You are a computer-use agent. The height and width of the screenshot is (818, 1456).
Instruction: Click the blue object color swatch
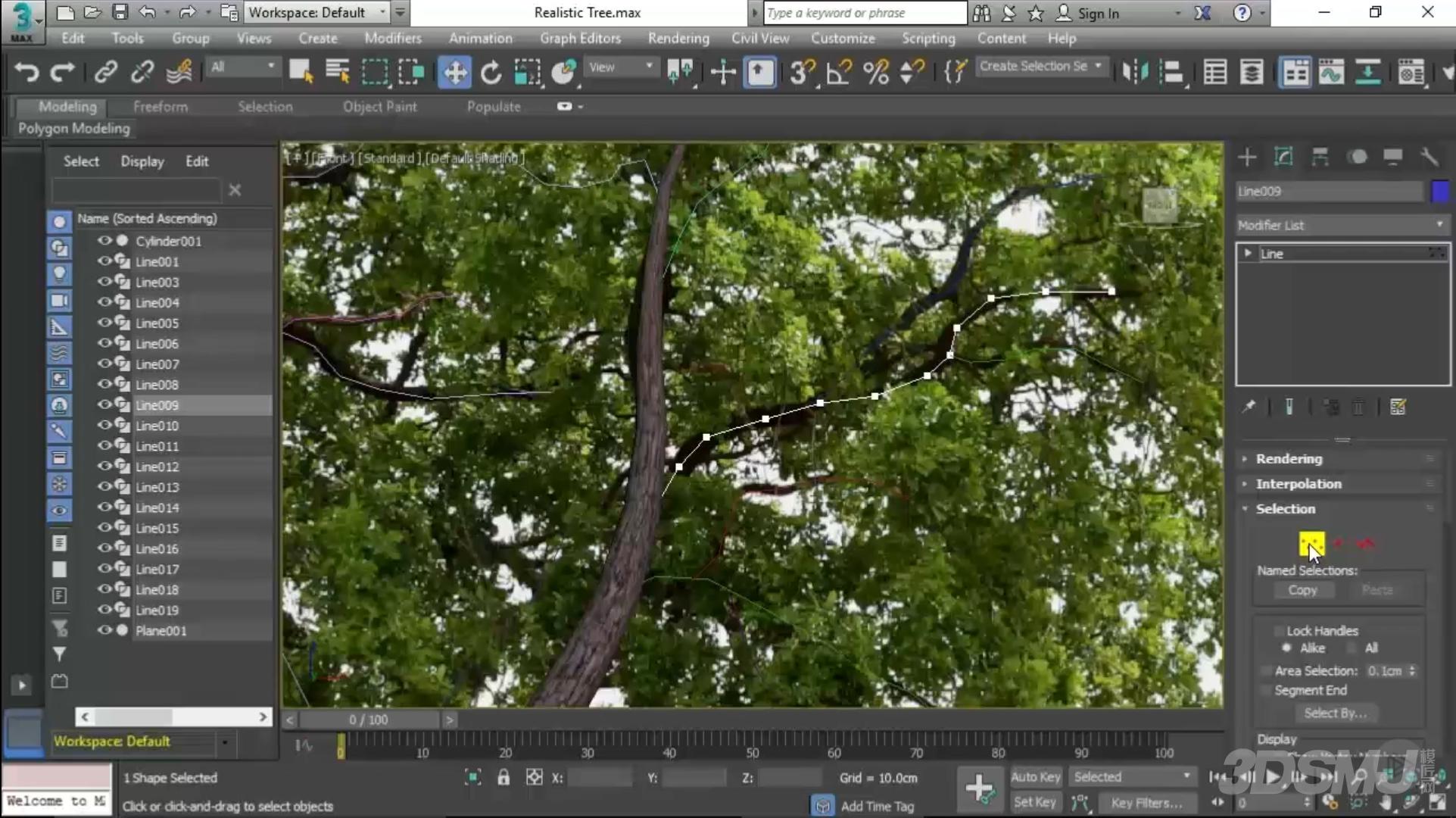(x=1439, y=192)
